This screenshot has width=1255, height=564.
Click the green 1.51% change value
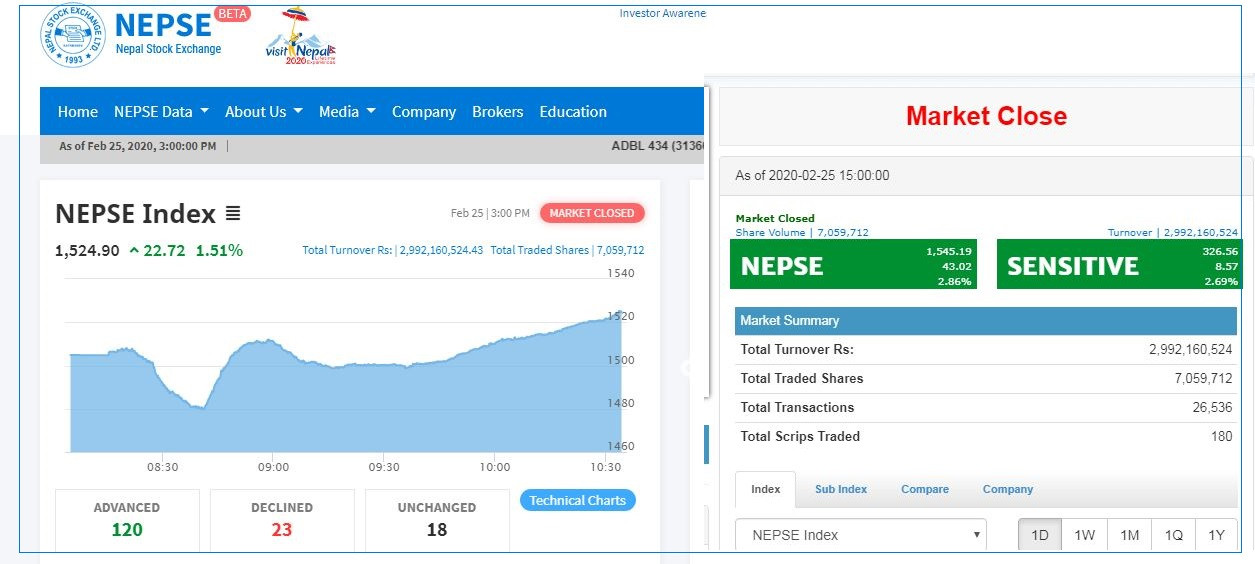pos(219,250)
